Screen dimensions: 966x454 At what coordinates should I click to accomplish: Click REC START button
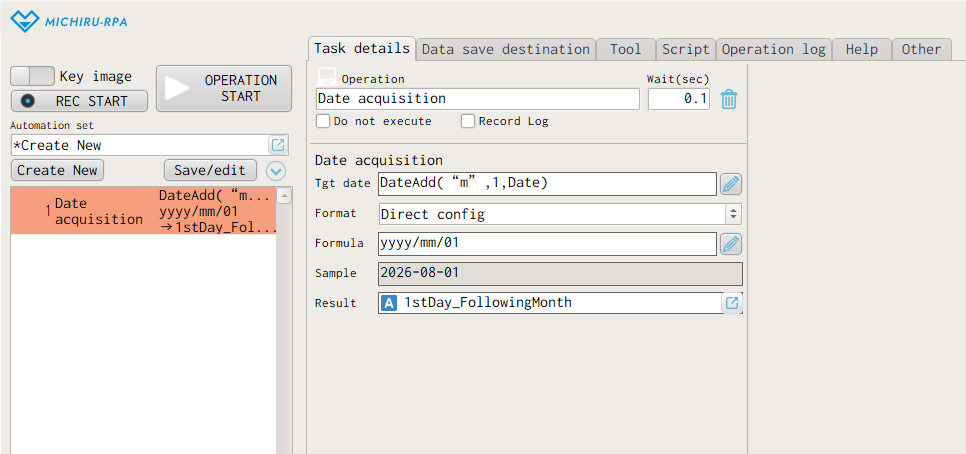tap(79, 101)
